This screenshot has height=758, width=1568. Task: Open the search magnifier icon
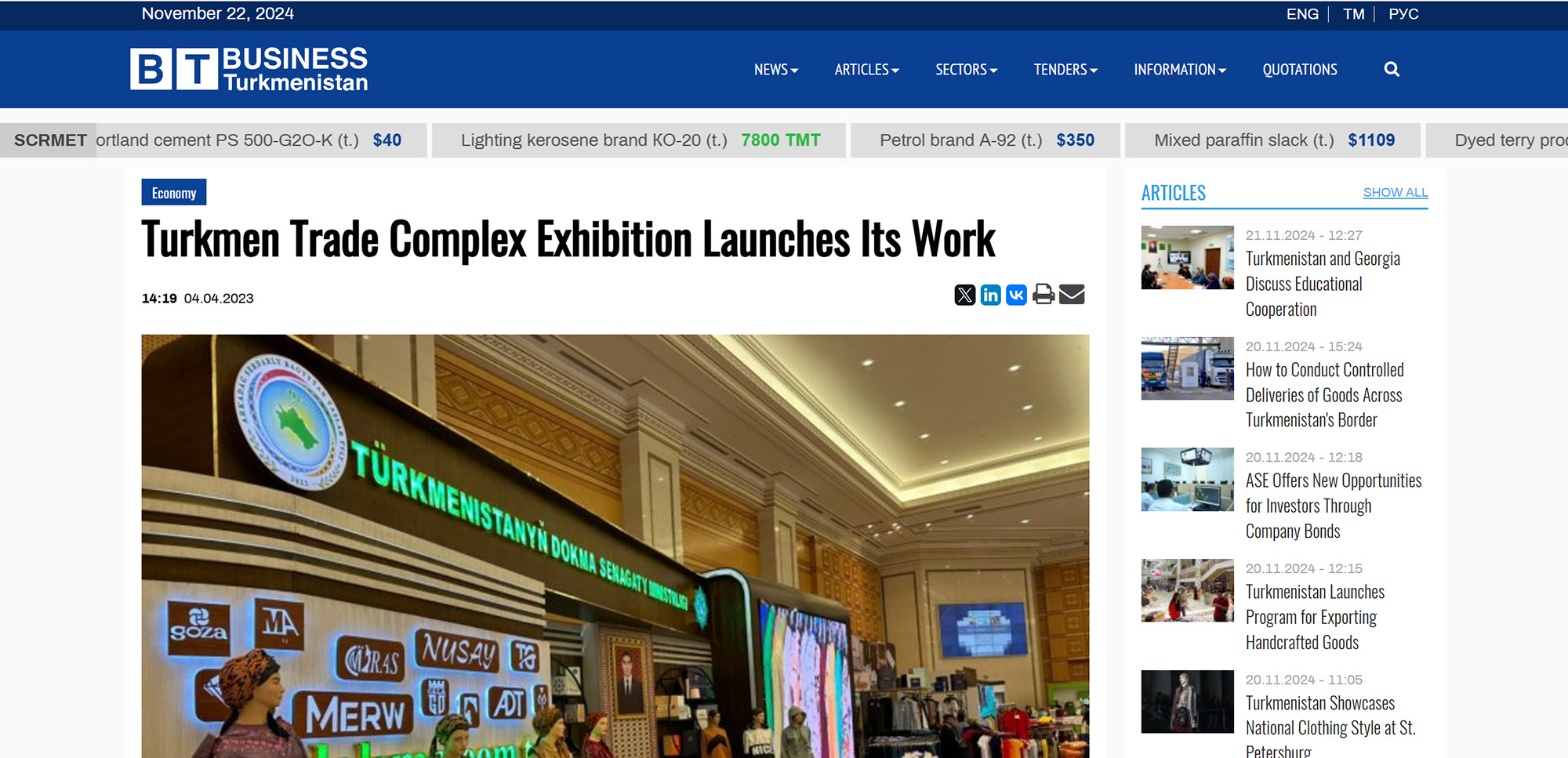click(1392, 69)
